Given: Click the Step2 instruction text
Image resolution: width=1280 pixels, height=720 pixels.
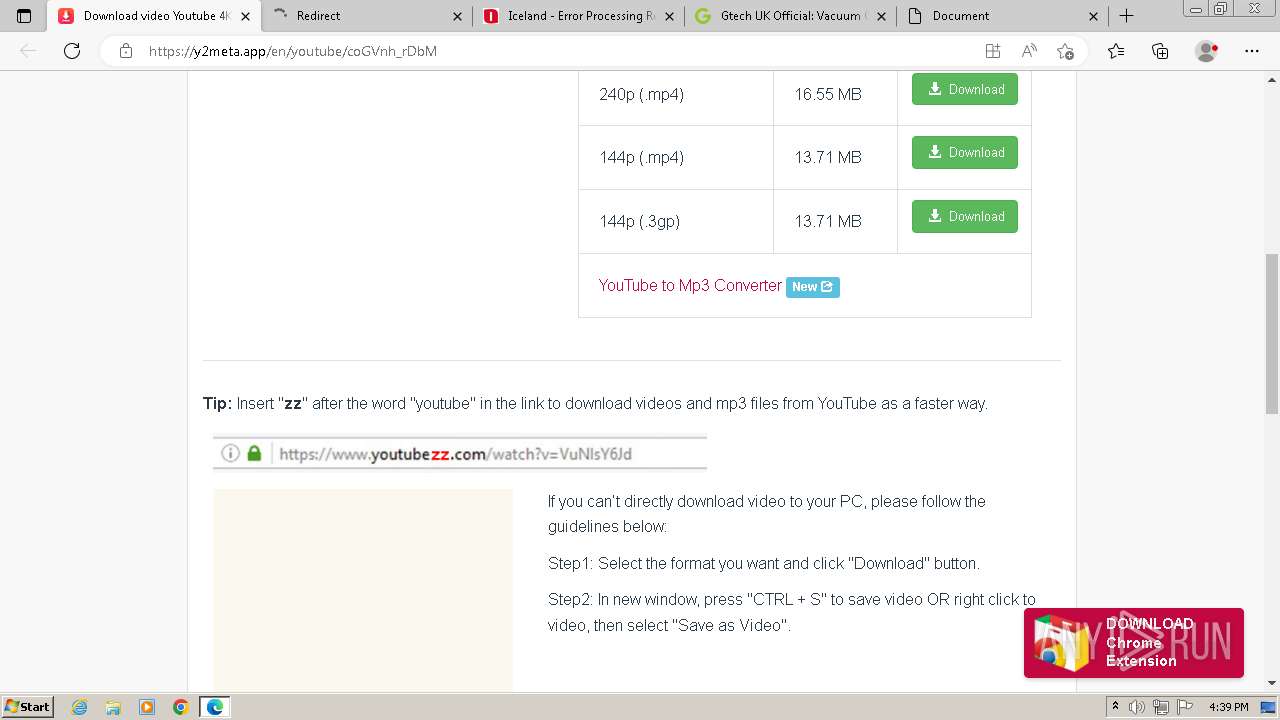Looking at the screenshot, I should coord(792,612).
